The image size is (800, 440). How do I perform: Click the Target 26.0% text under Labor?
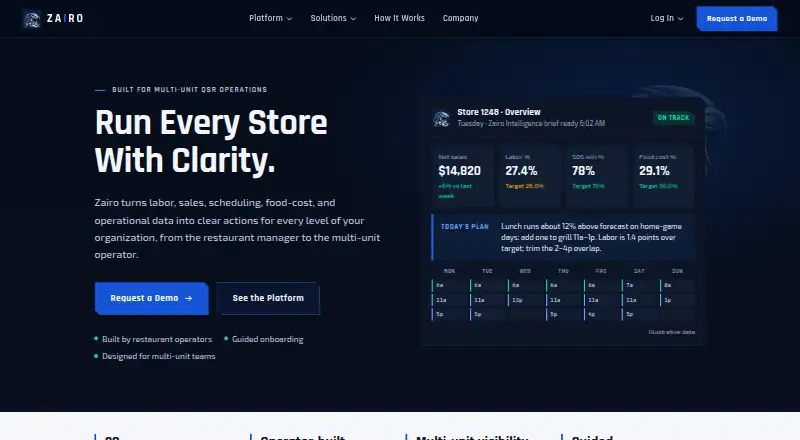pos(524,186)
